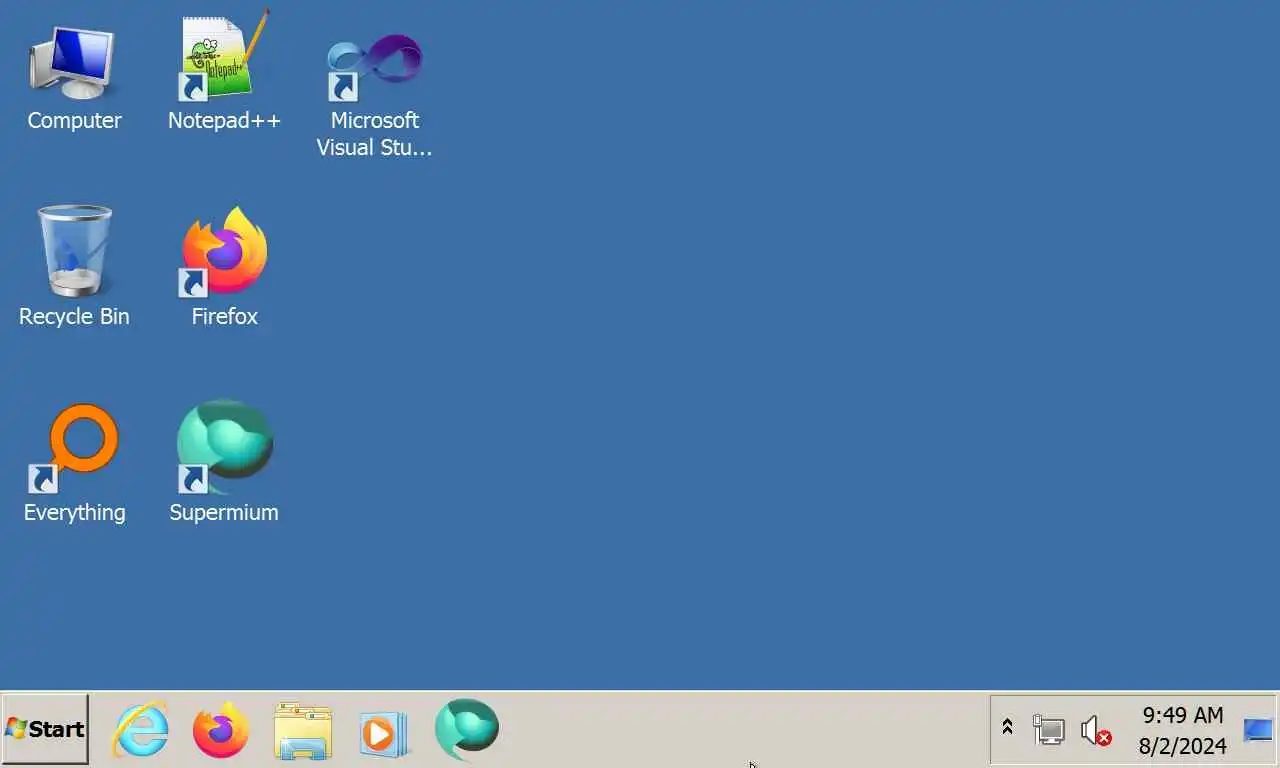This screenshot has width=1280, height=768.
Task: Open the network status tray icon
Action: click(1048, 729)
